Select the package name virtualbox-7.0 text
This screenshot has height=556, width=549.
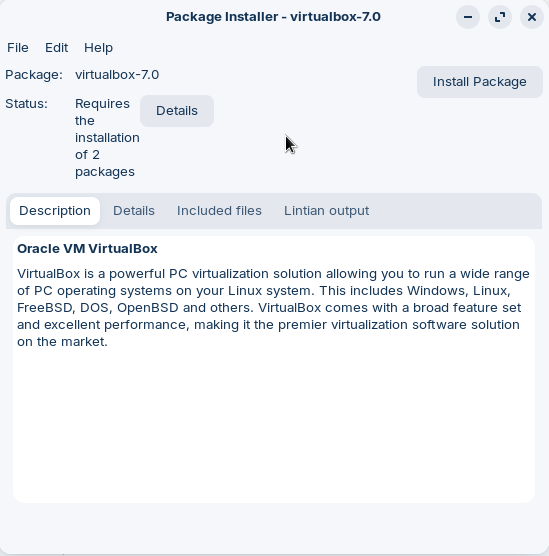tap(117, 75)
